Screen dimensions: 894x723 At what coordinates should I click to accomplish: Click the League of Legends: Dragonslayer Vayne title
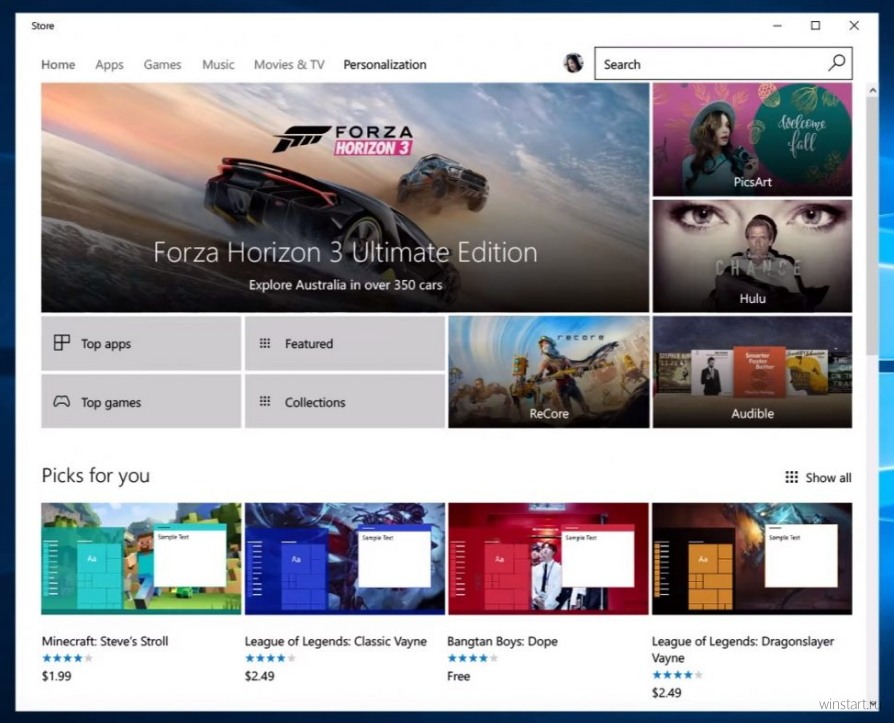point(743,649)
